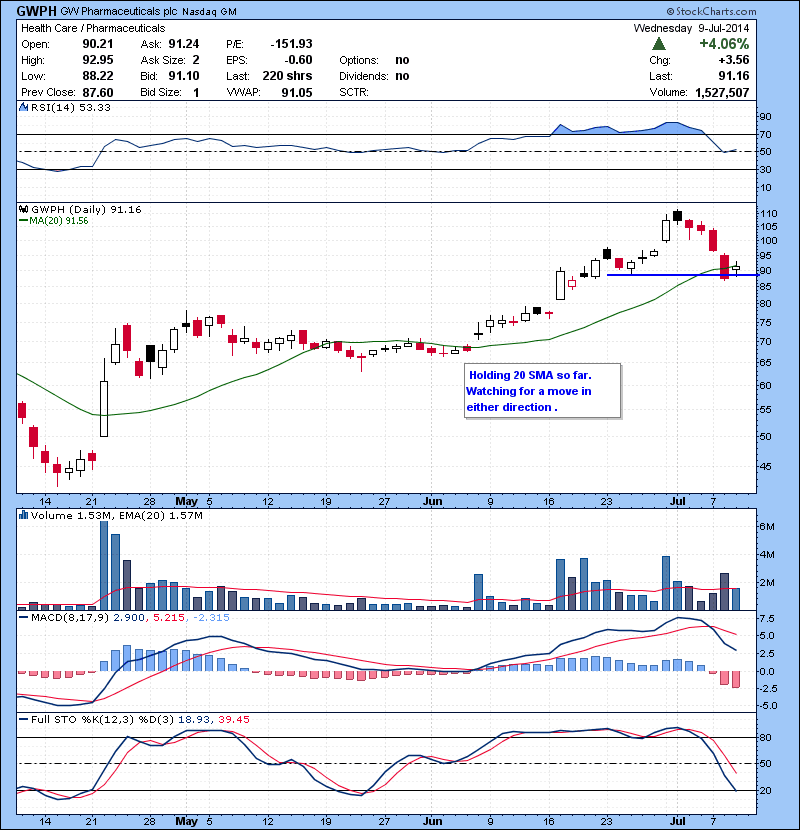Click the Dividends 'no' value
This screenshot has width=800, height=830.
pos(402,76)
